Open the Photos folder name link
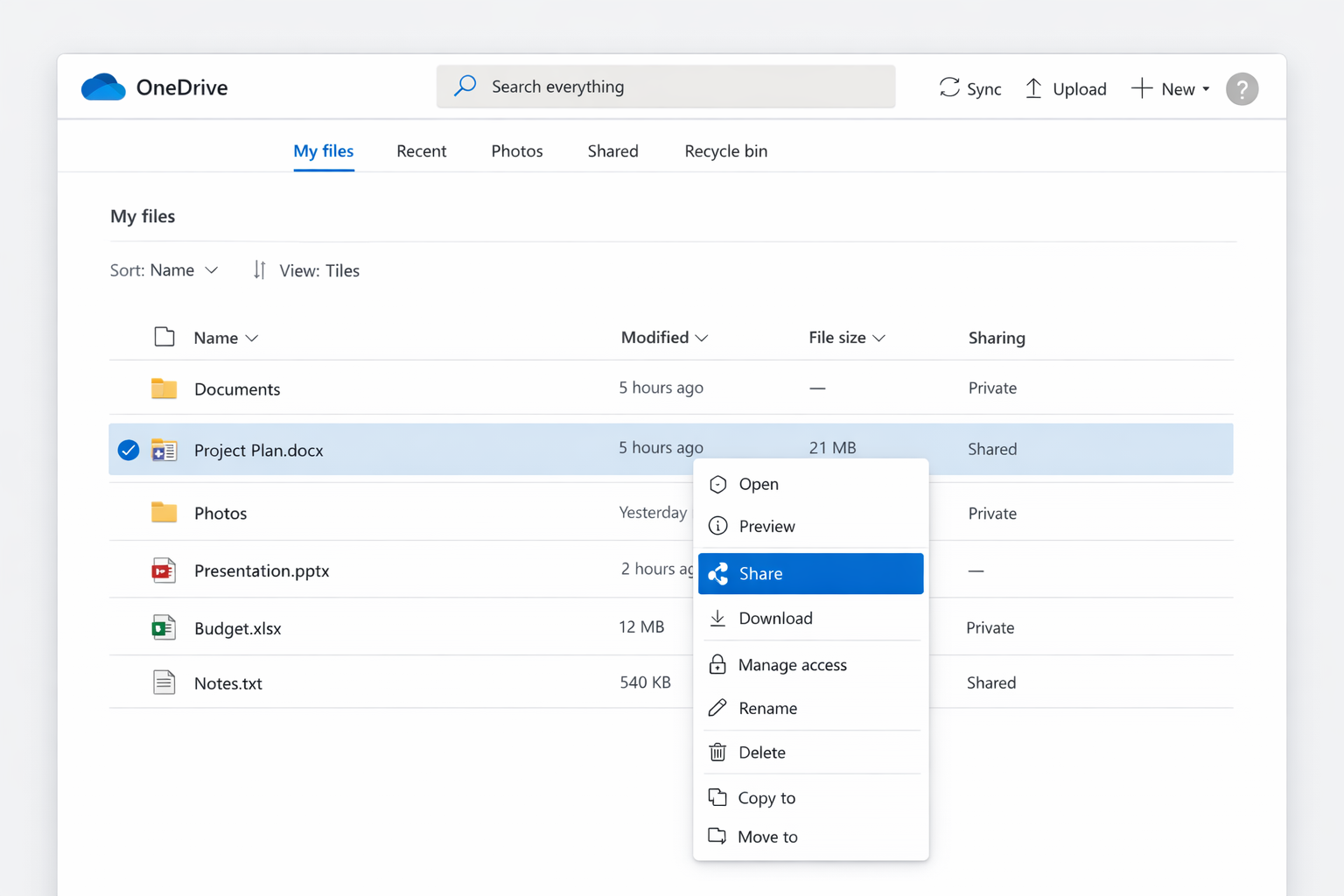 pos(220,514)
